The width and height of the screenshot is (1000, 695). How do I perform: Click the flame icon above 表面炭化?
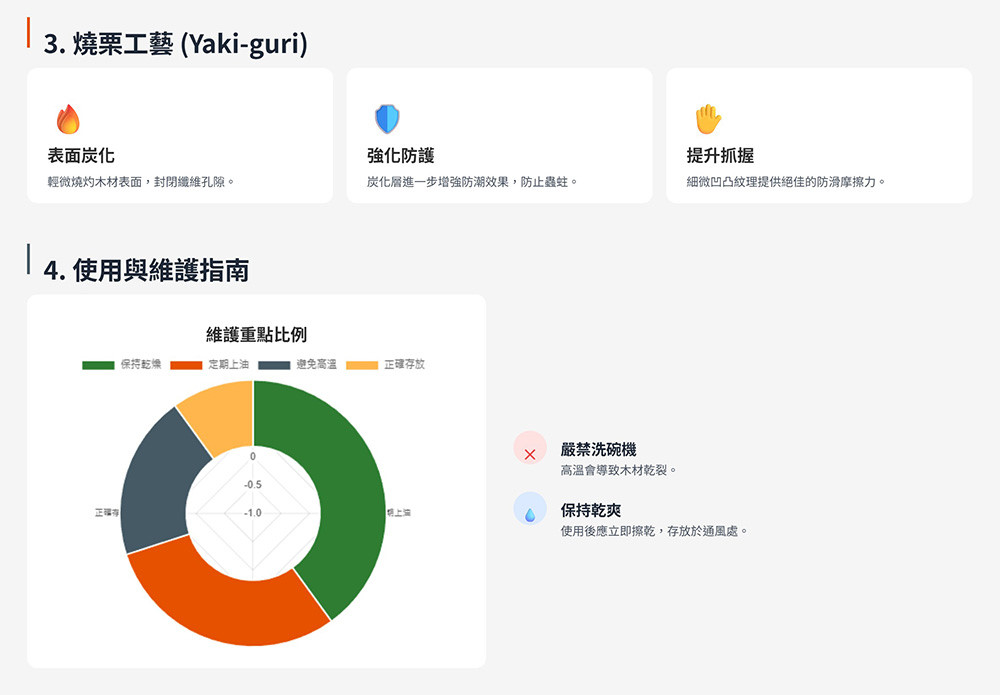tap(68, 119)
